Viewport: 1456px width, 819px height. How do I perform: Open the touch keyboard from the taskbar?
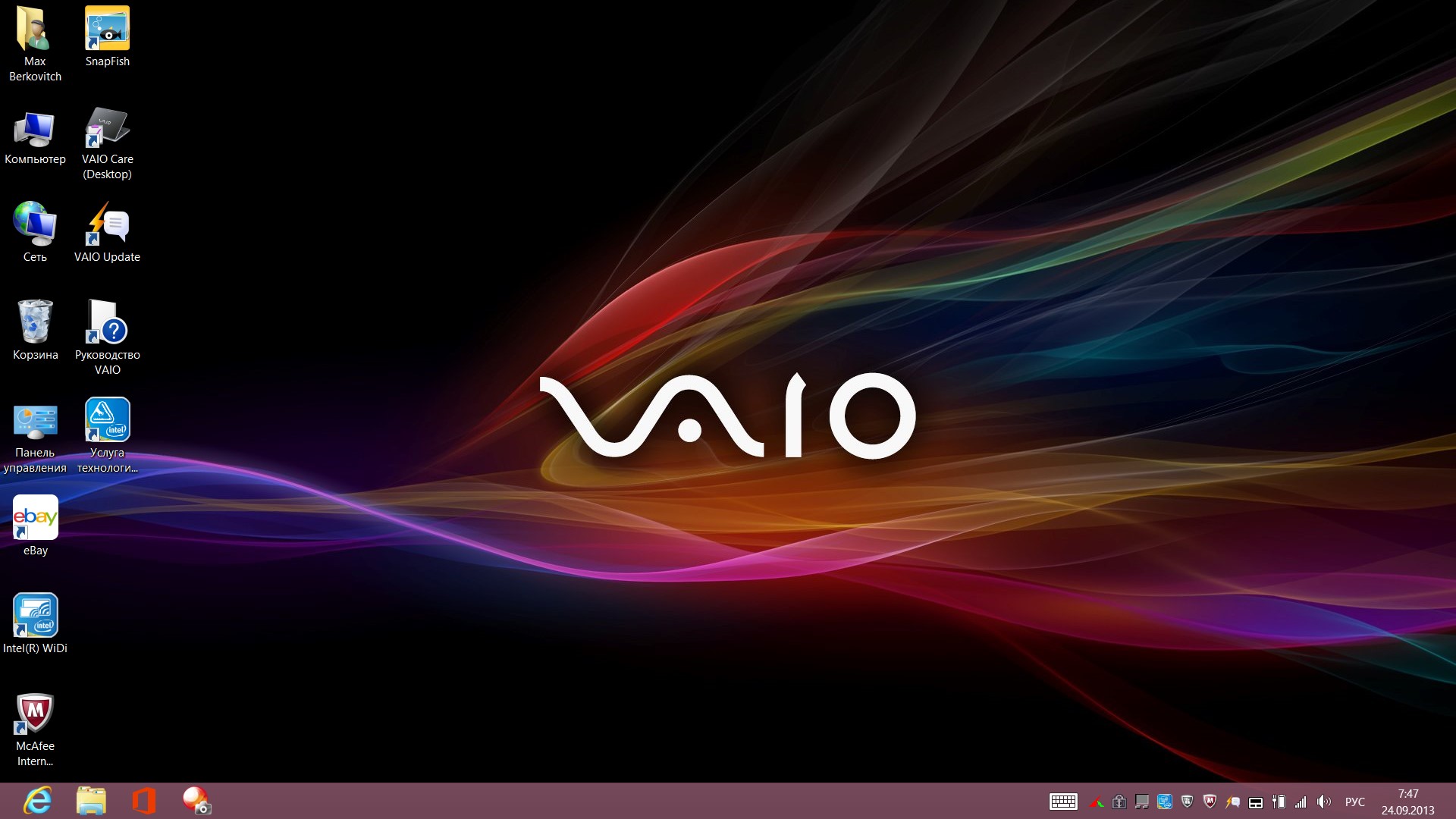[x=1063, y=802]
